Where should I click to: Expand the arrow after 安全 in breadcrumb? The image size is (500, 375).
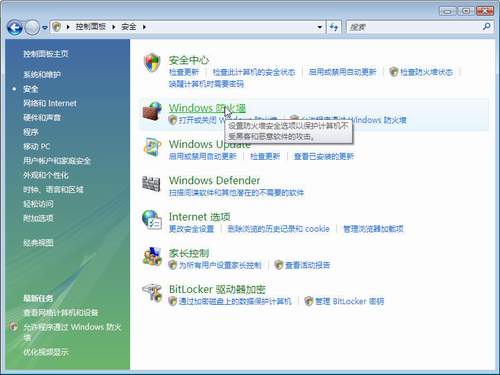point(144,27)
